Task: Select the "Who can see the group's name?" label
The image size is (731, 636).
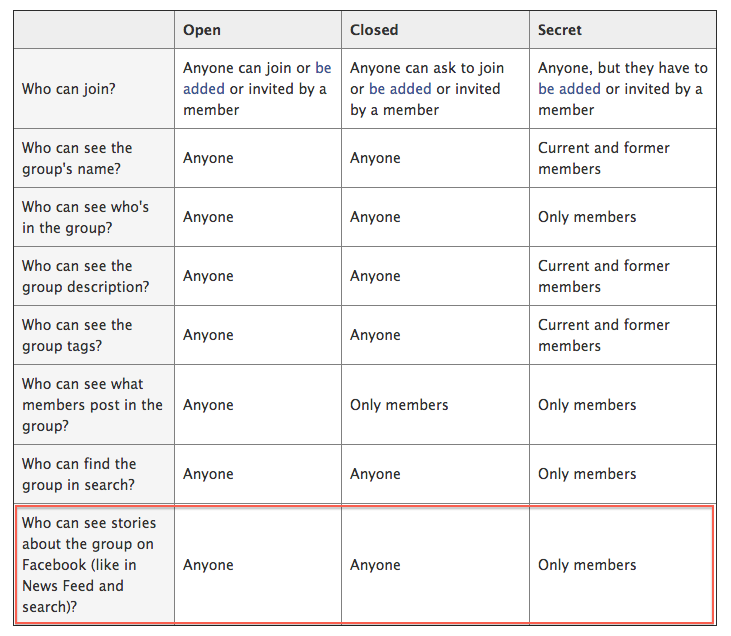Action: 77,158
